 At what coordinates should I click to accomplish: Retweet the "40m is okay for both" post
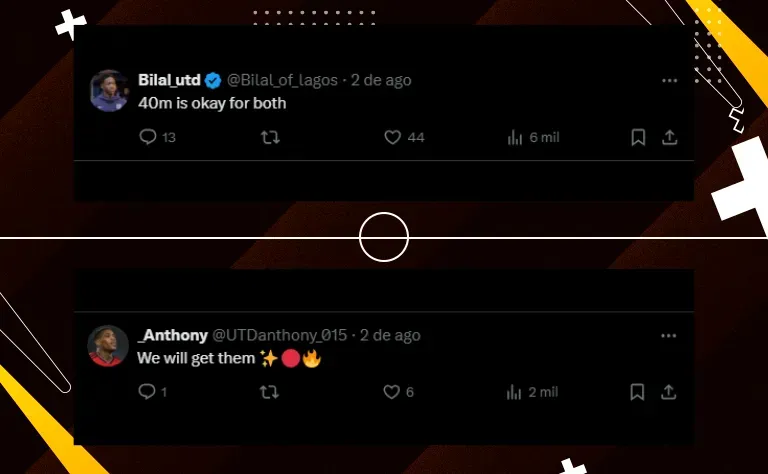tap(270, 137)
